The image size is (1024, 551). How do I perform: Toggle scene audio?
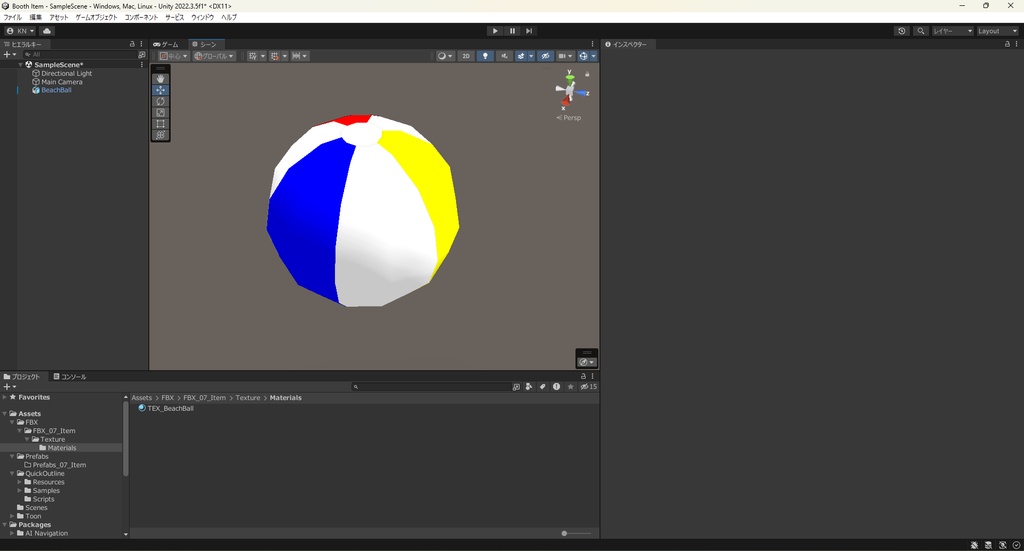504,56
